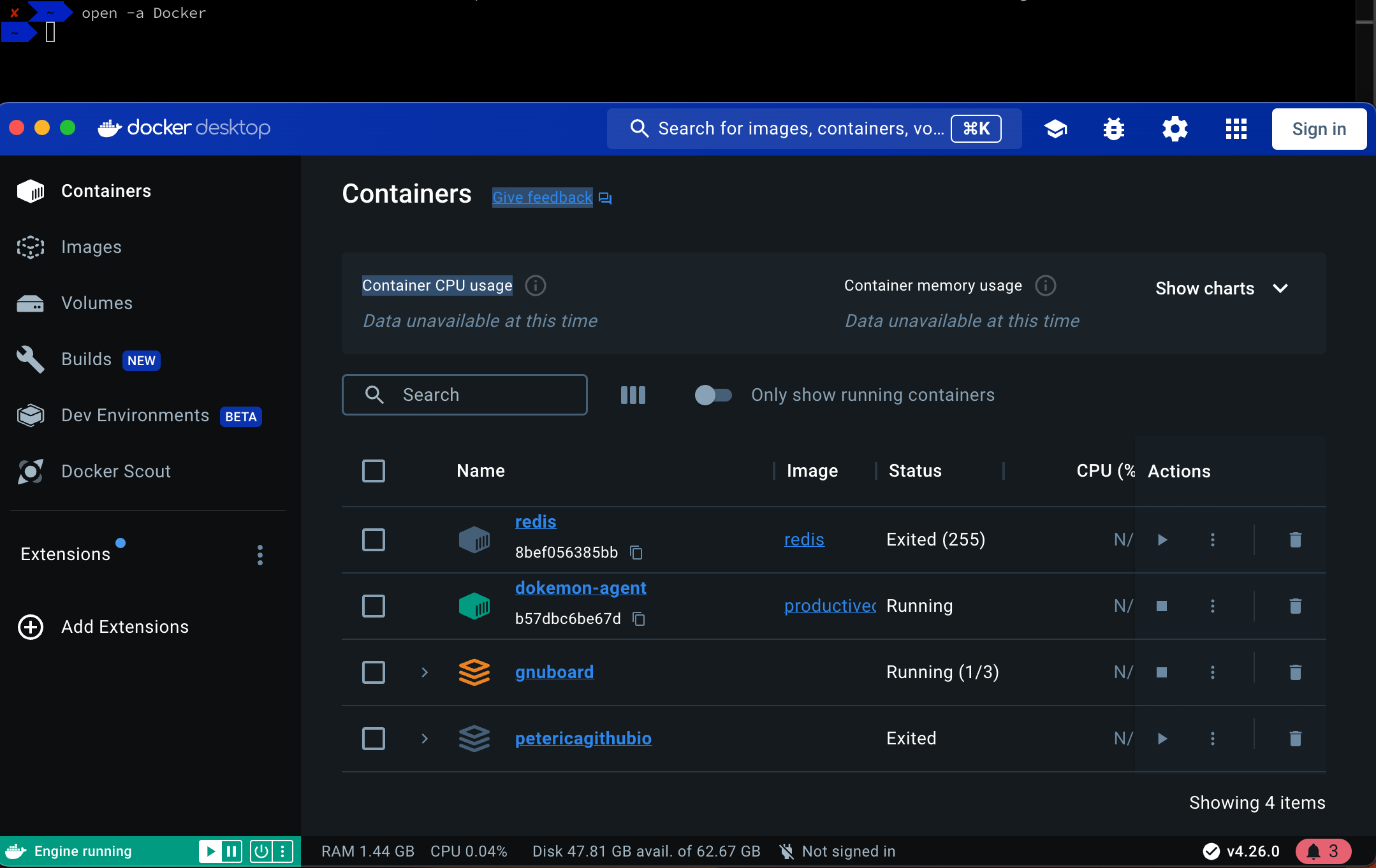
Task: Stop the dokemon-agent container
Action: pos(1161,606)
